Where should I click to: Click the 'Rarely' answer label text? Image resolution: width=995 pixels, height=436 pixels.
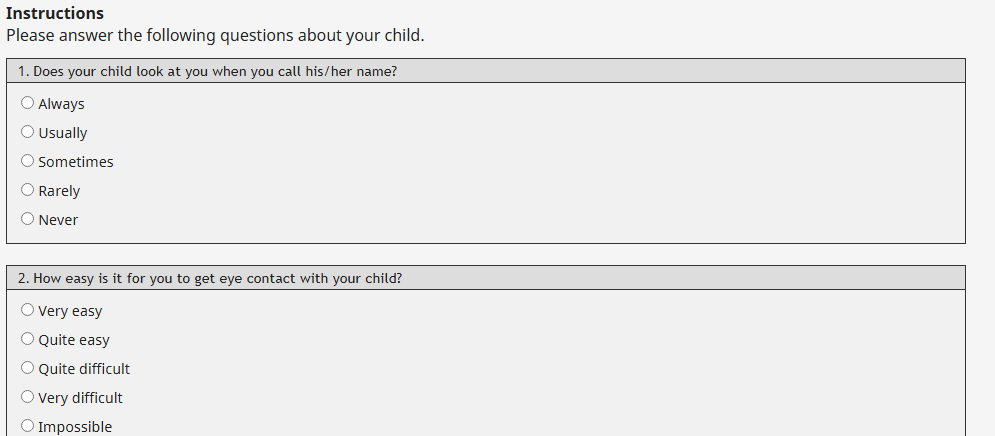coord(59,191)
